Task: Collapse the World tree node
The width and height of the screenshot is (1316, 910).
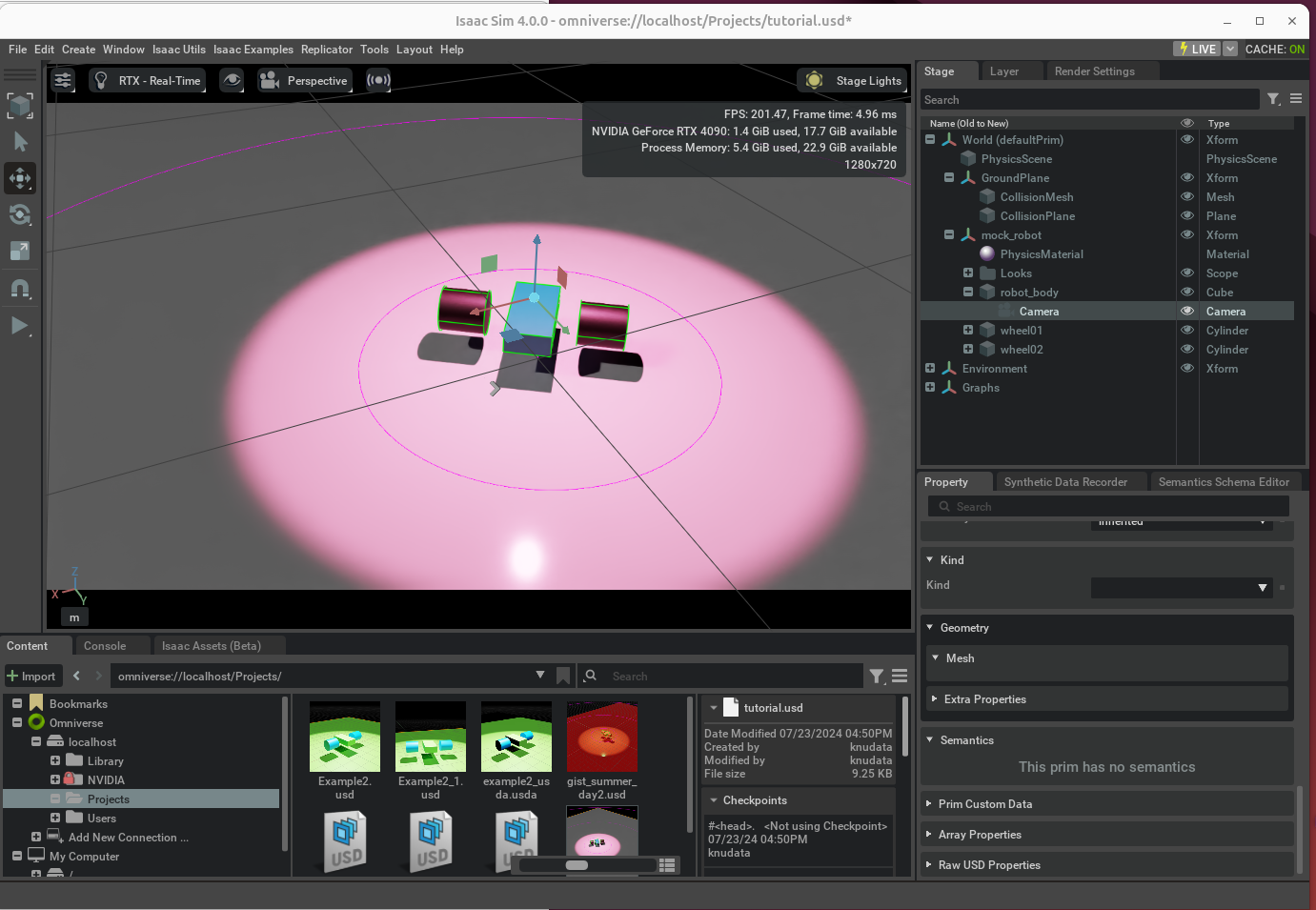Action: point(930,139)
